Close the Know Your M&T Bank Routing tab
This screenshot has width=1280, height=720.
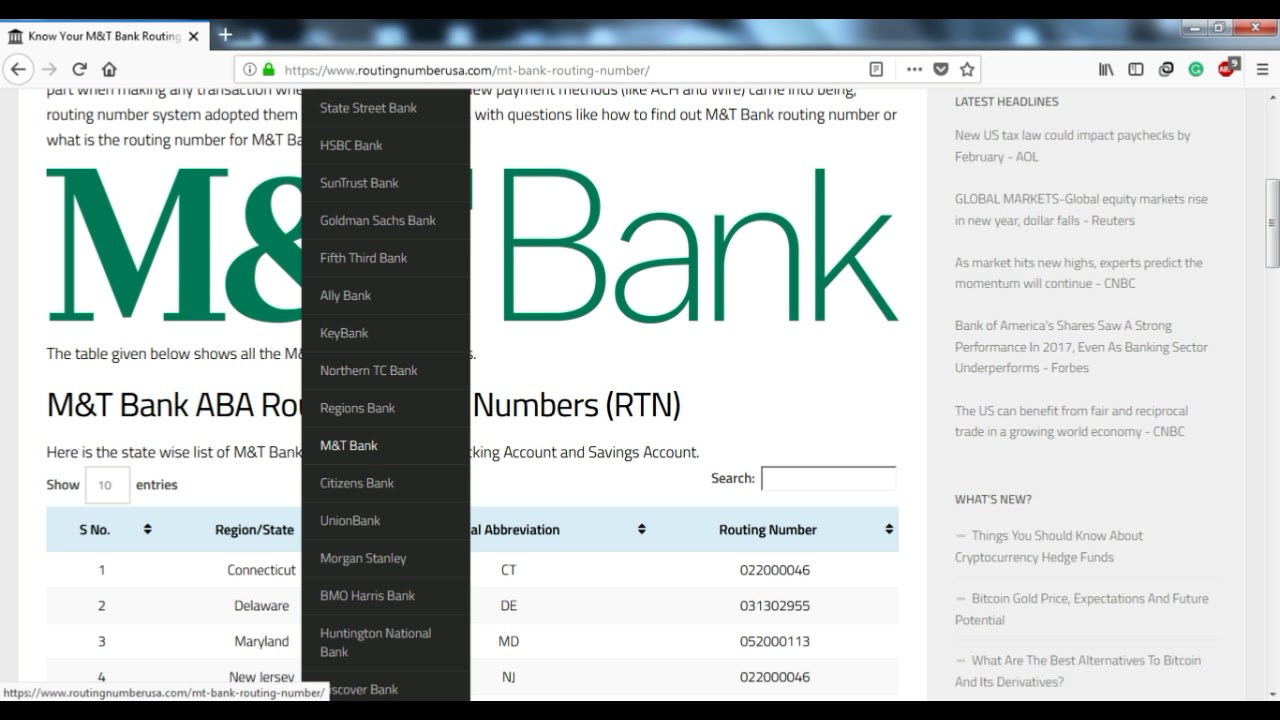pos(193,36)
